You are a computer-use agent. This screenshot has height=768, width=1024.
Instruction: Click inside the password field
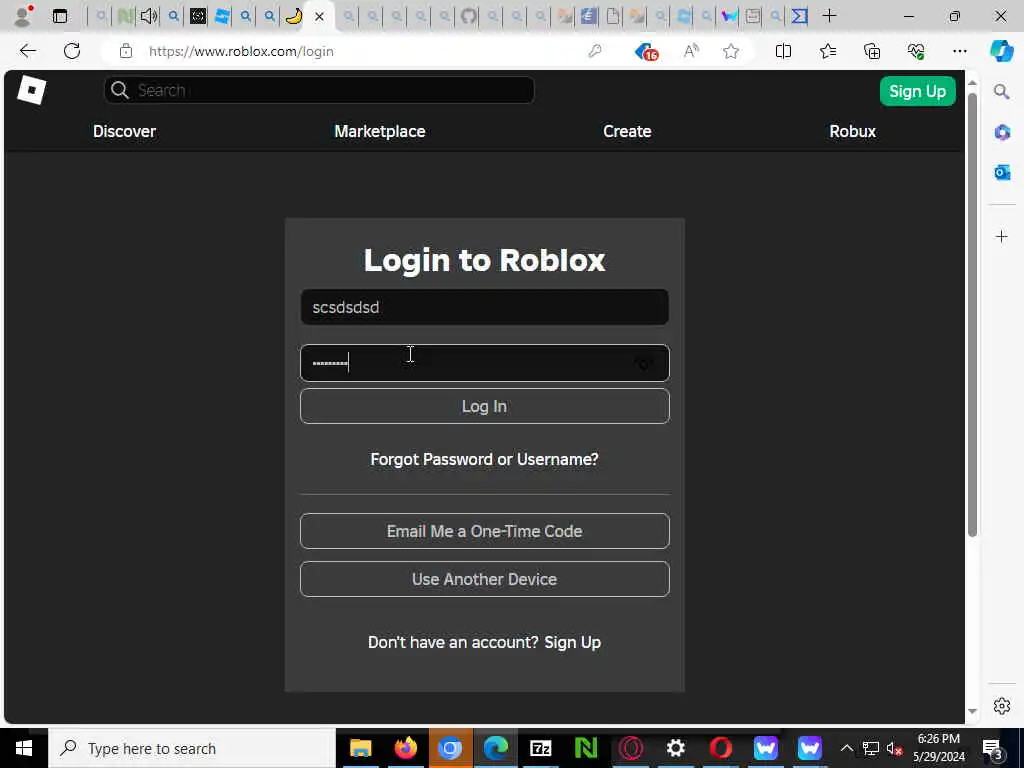click(x=485, y=362)
